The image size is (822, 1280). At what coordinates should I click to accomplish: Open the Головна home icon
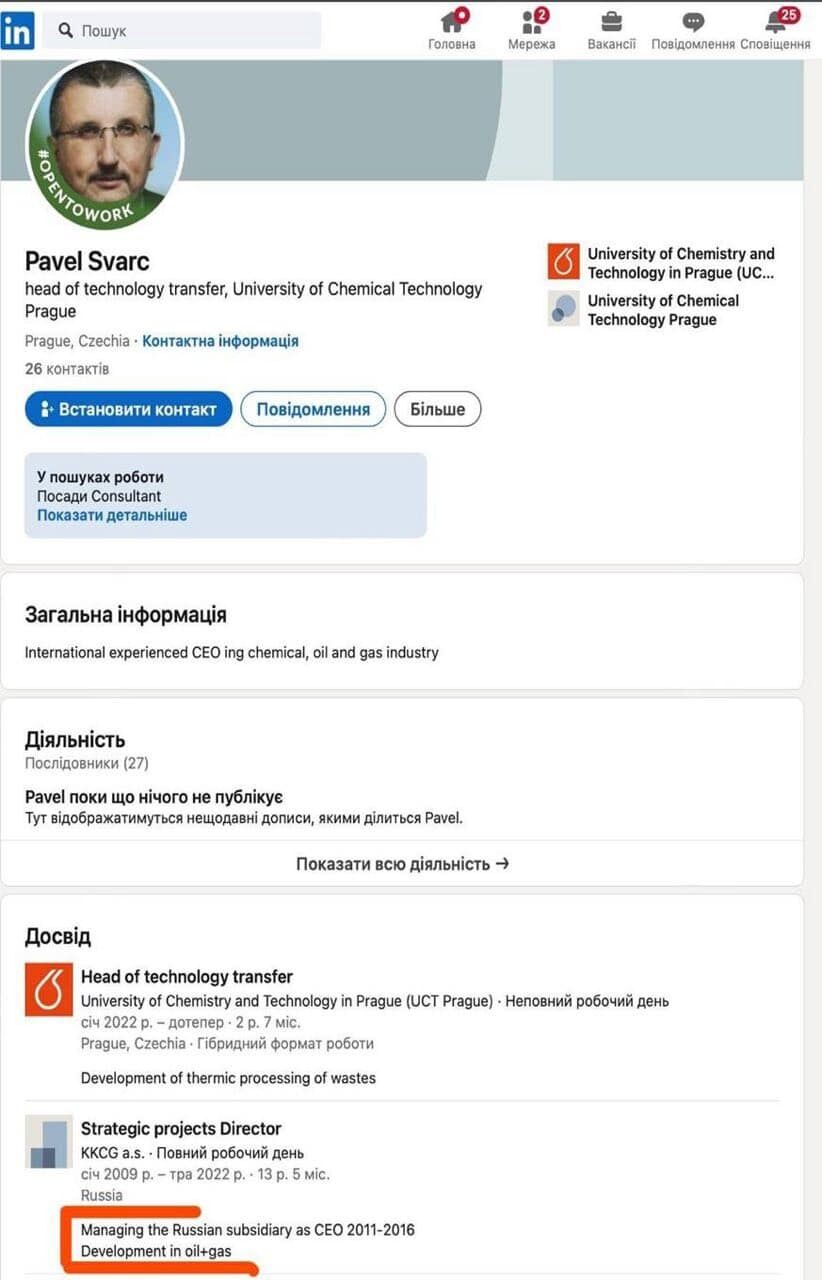452,21
